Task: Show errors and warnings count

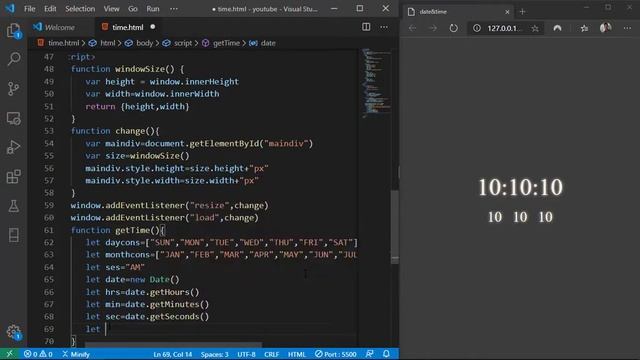Action: (x=38, y=354)
